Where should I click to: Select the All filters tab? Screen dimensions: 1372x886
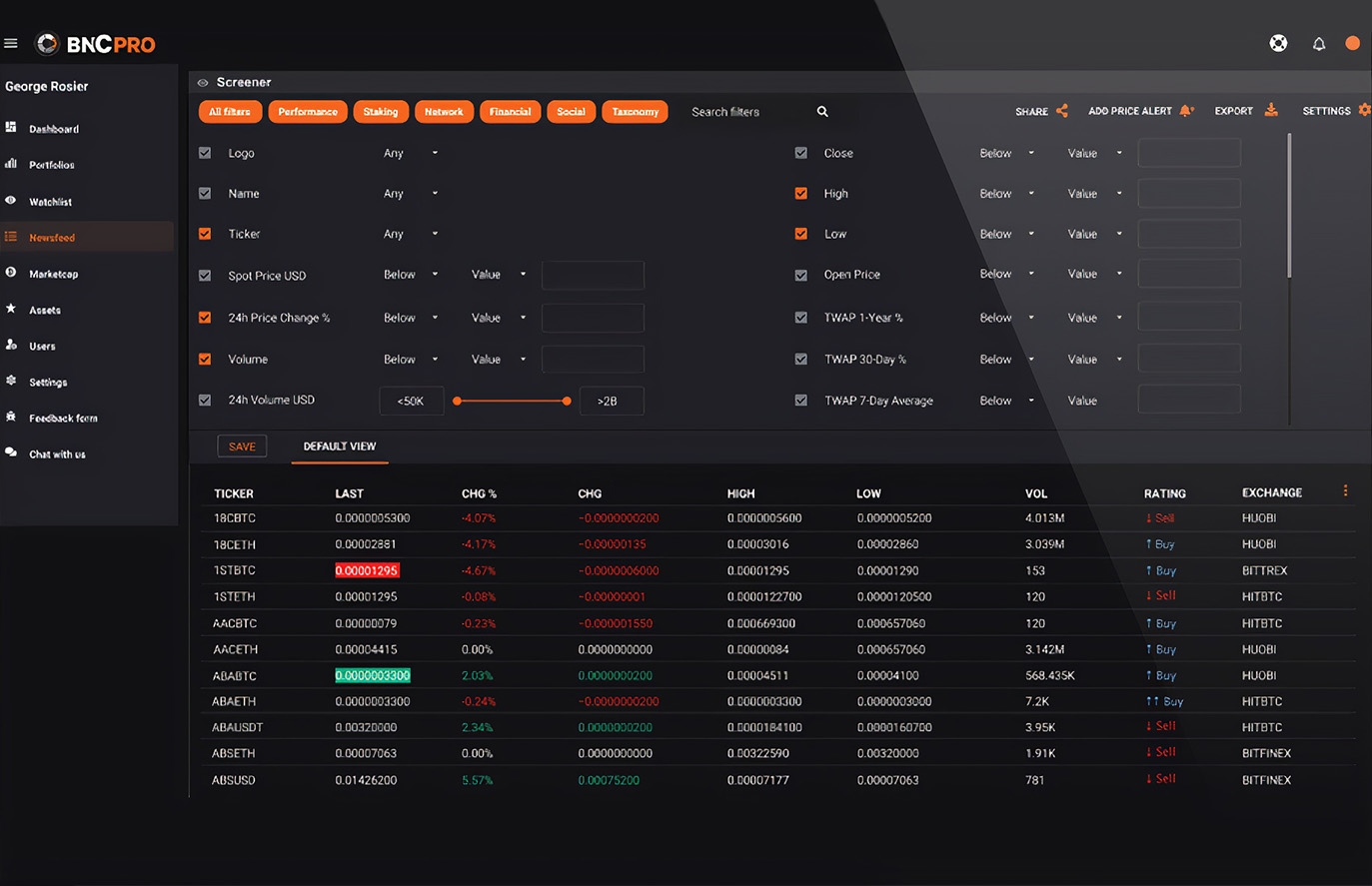(x=230, y=112)
